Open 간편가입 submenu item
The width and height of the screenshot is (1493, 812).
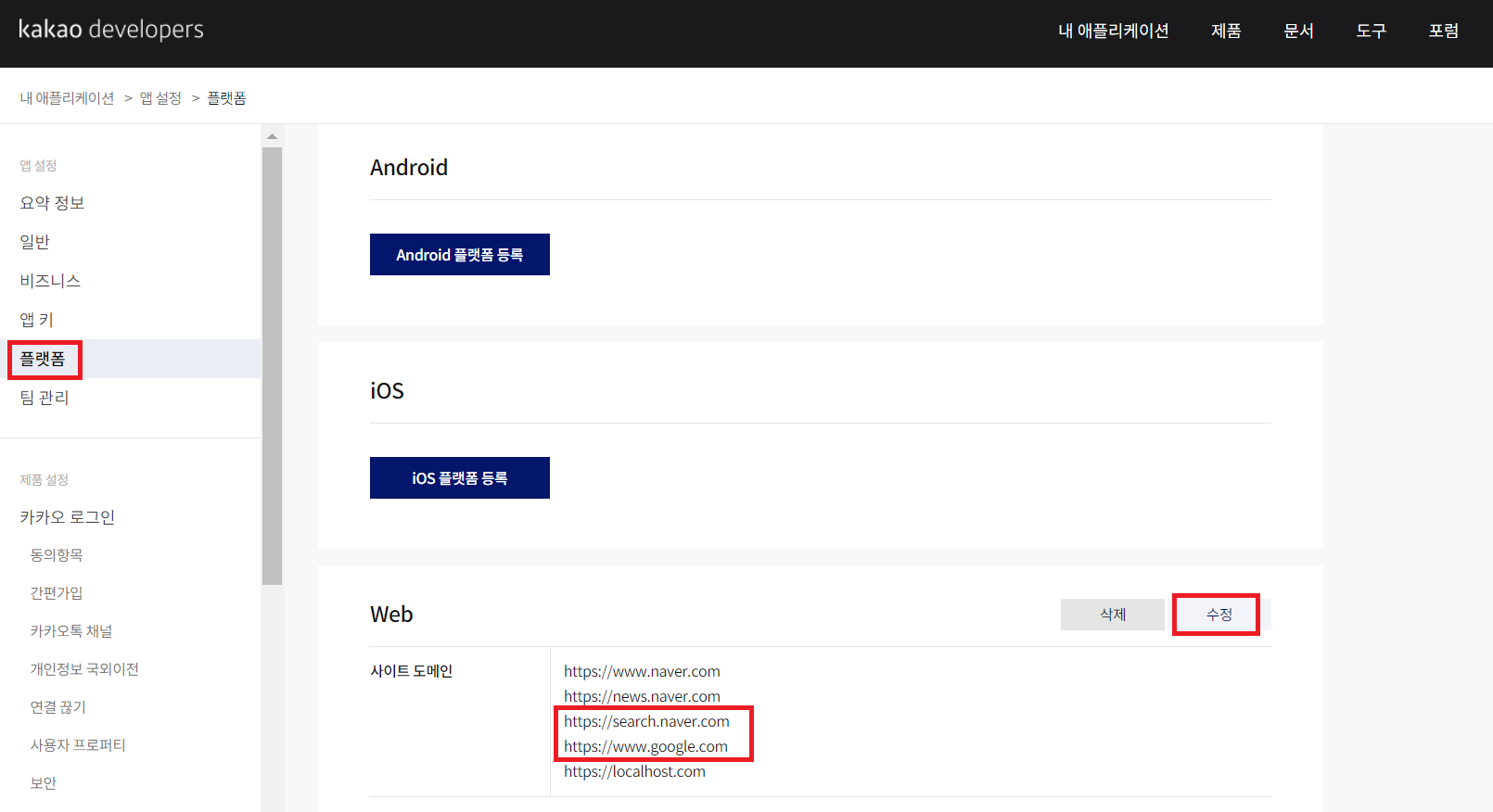click(57, 593)
